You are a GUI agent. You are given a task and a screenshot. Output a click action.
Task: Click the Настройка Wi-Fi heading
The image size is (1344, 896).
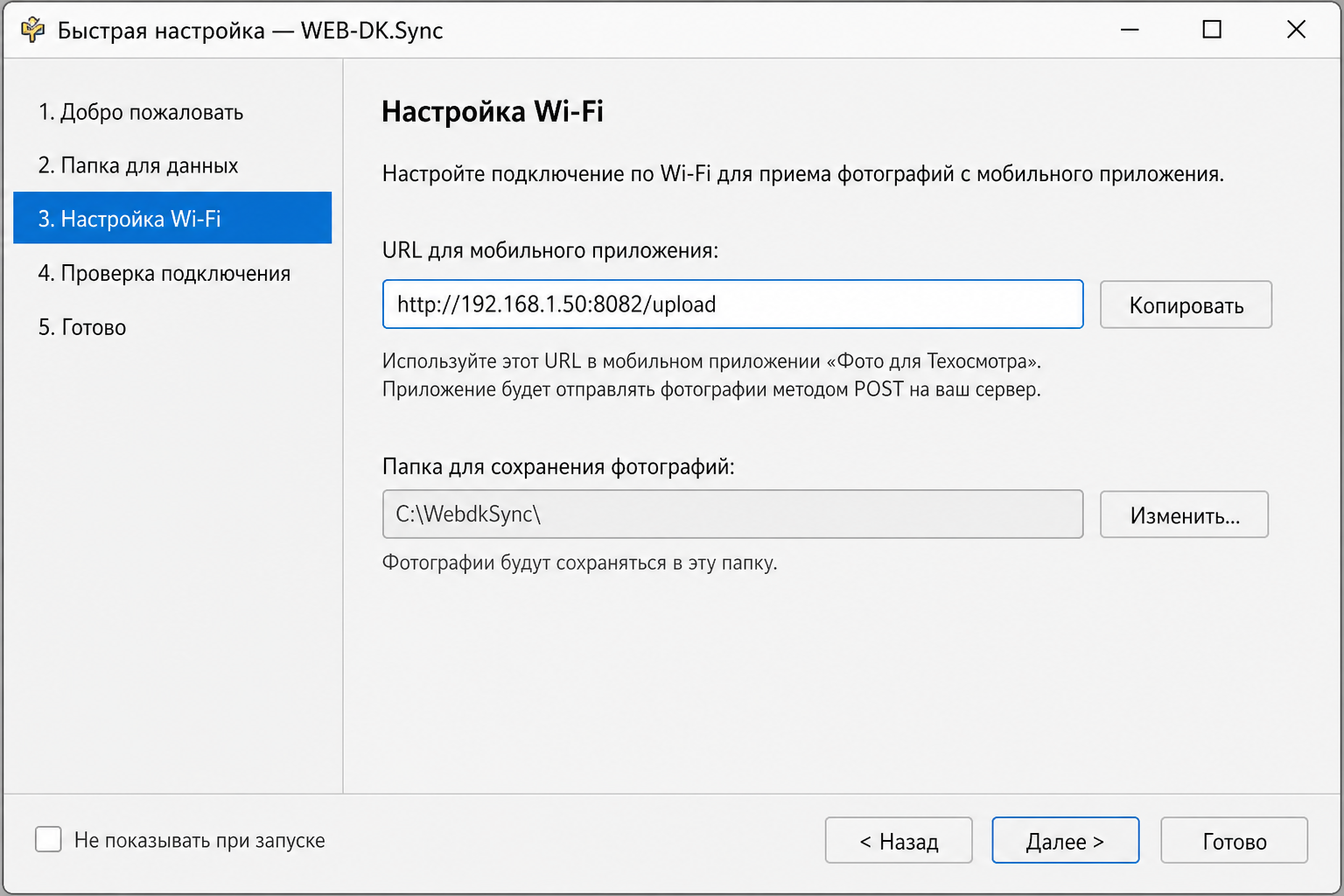[x=493, y=112]
